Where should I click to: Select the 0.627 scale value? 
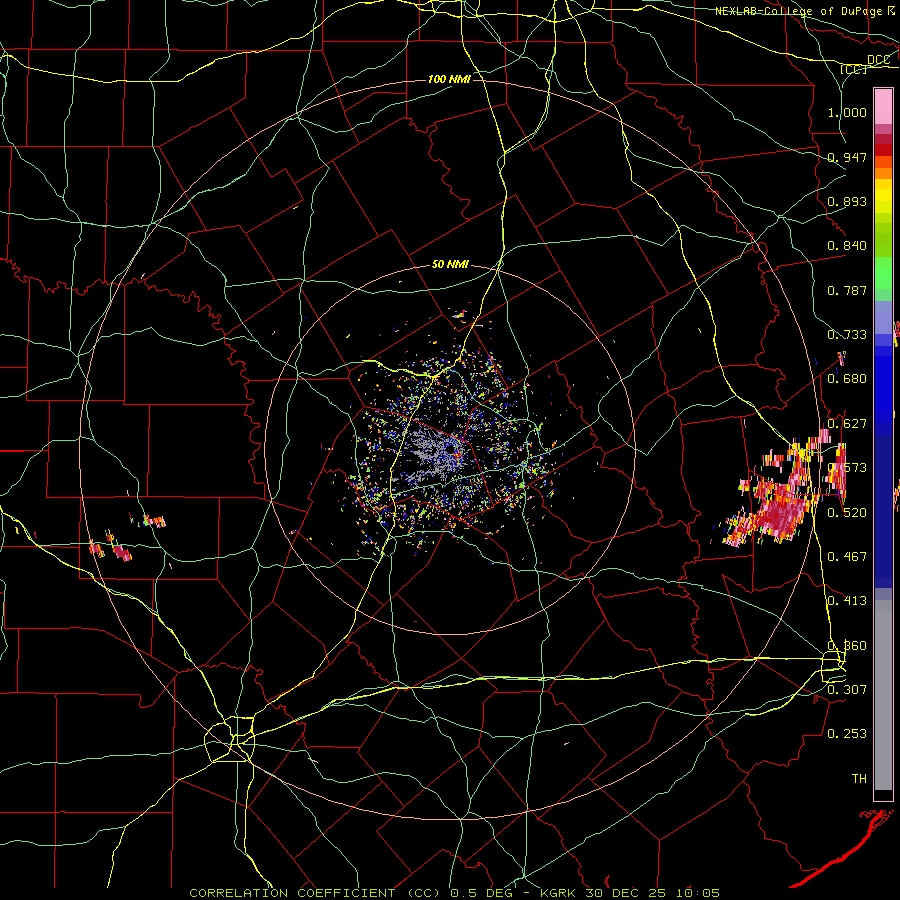point(847,423)
